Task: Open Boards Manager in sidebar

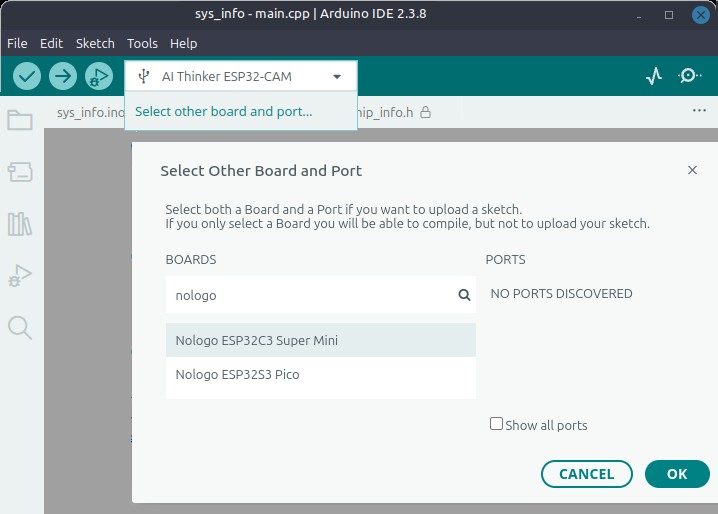Action: pos(20,172)
